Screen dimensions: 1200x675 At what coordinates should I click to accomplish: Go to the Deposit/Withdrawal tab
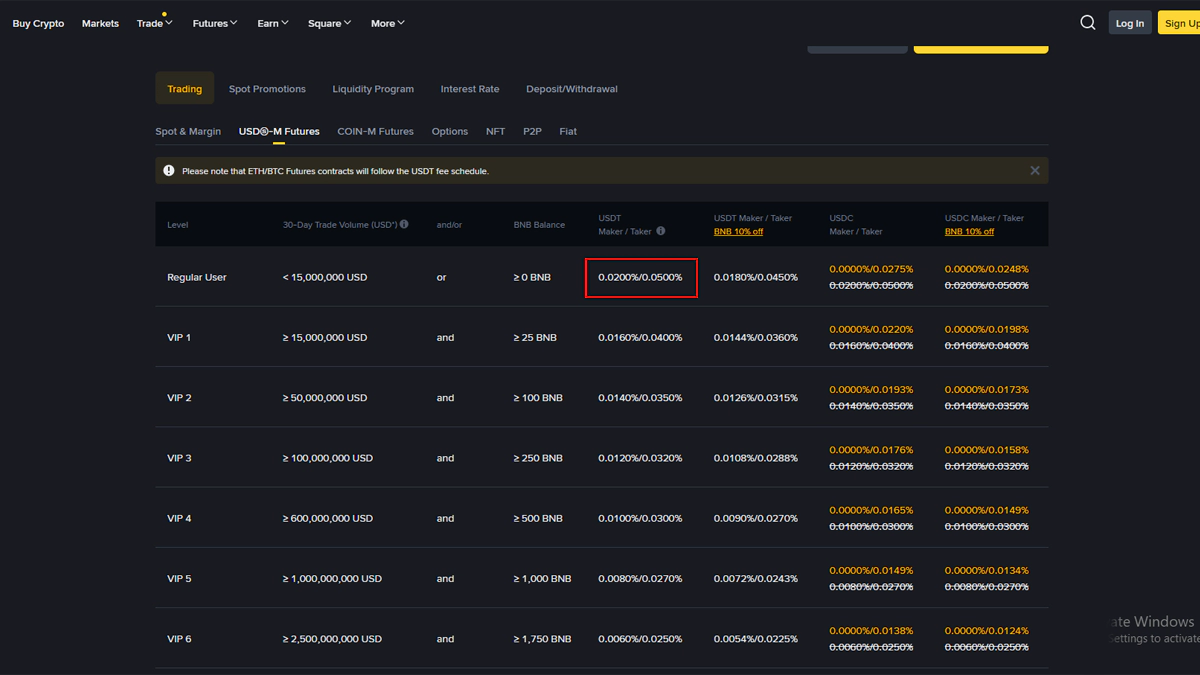tap(572, 89)
